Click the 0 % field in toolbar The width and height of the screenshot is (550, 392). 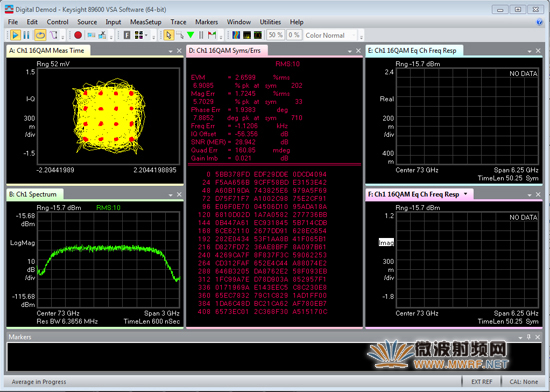pos(294,35)
